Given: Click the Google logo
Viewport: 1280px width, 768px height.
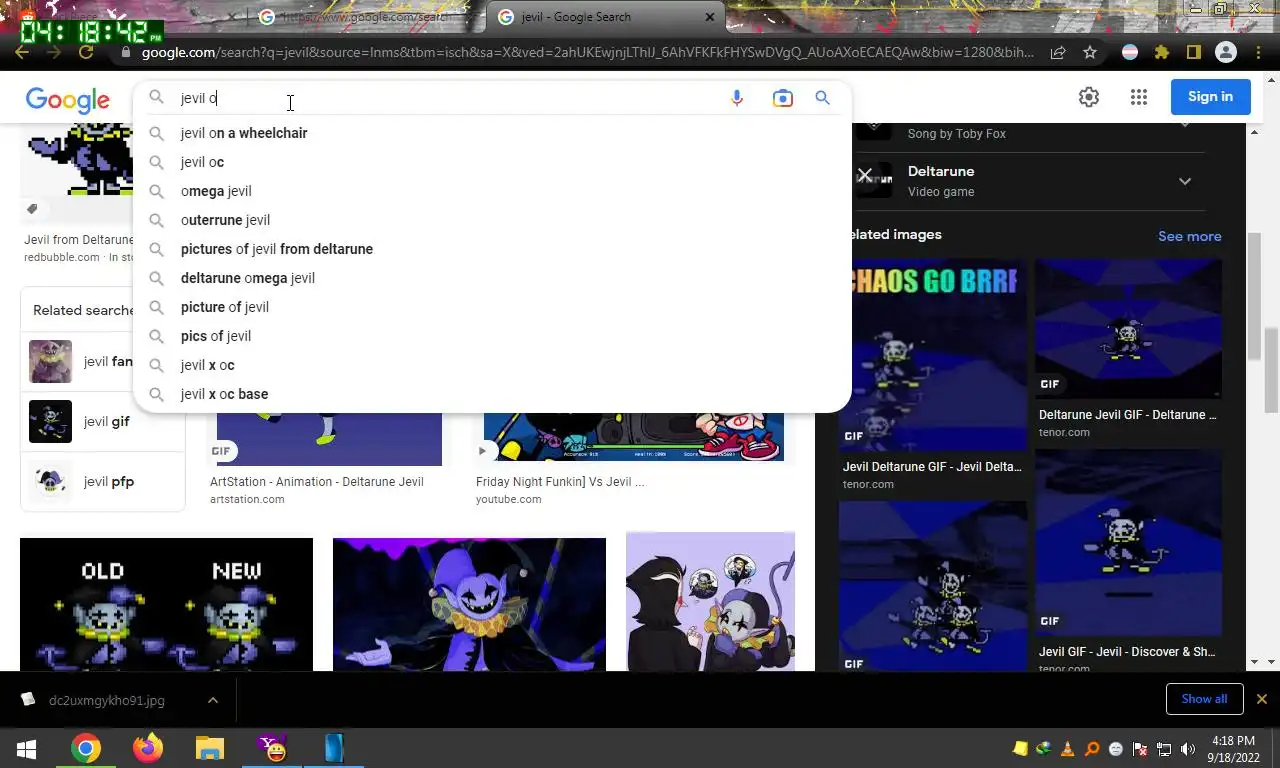Looking at the screenshot, I should click(68, 99).
